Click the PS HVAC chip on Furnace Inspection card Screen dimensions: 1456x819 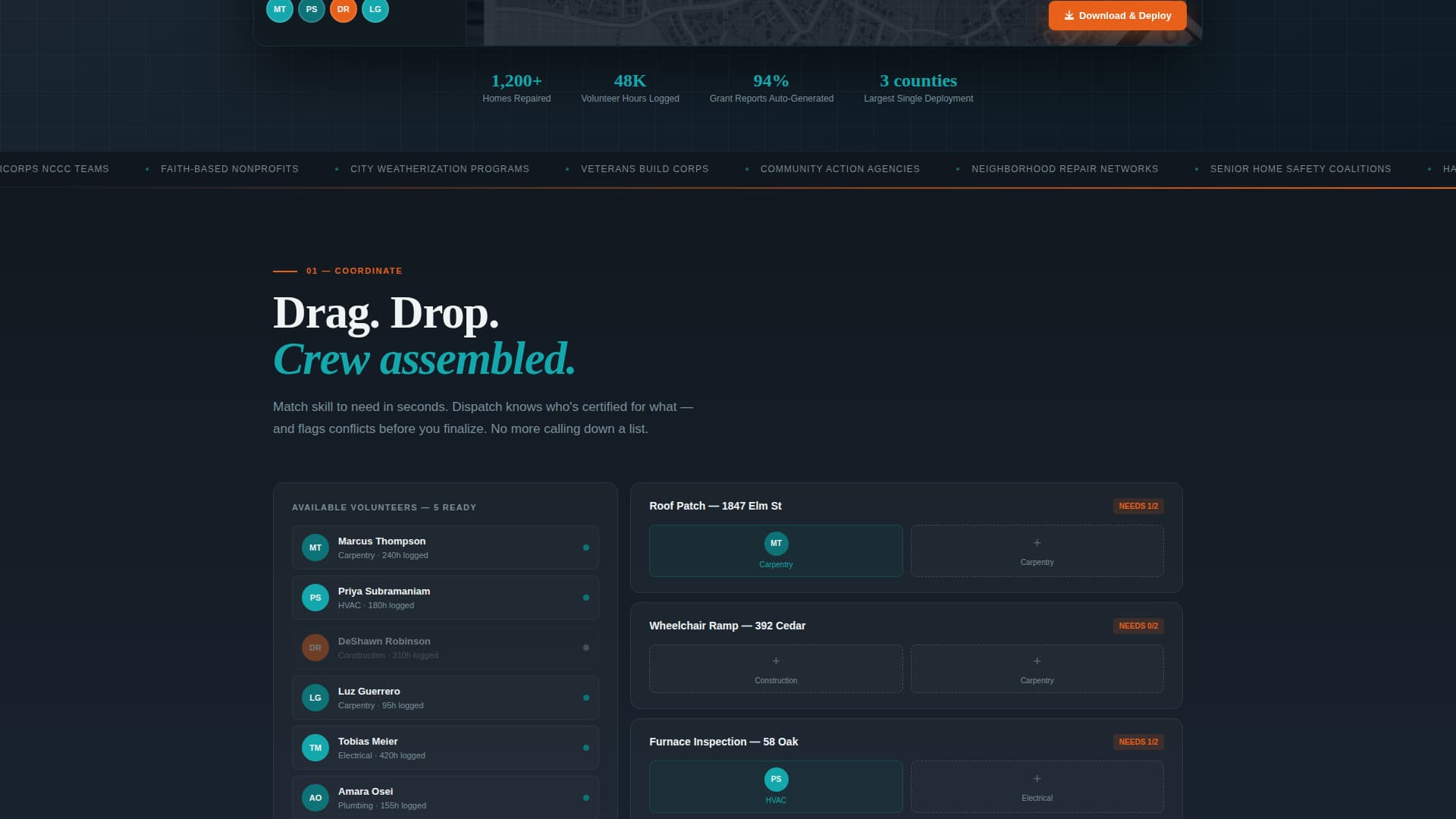click(x=775, y=786)
